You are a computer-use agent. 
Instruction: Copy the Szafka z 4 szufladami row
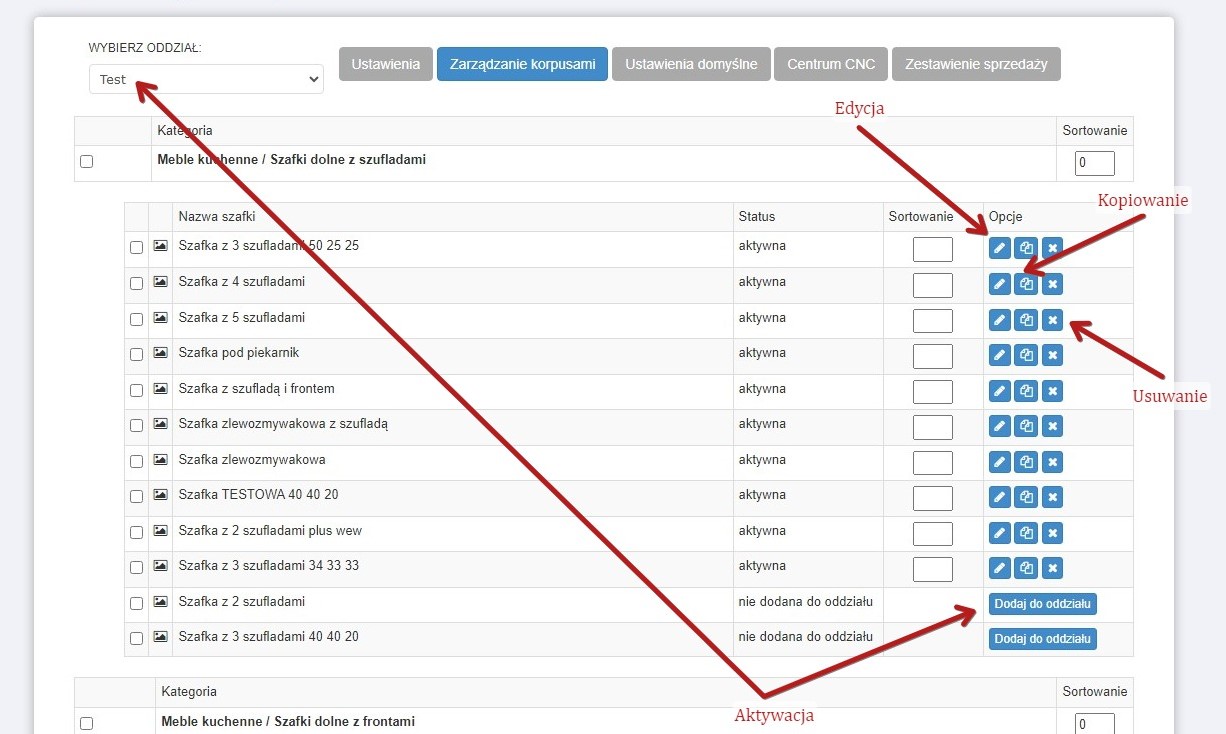coord(1026,284)
